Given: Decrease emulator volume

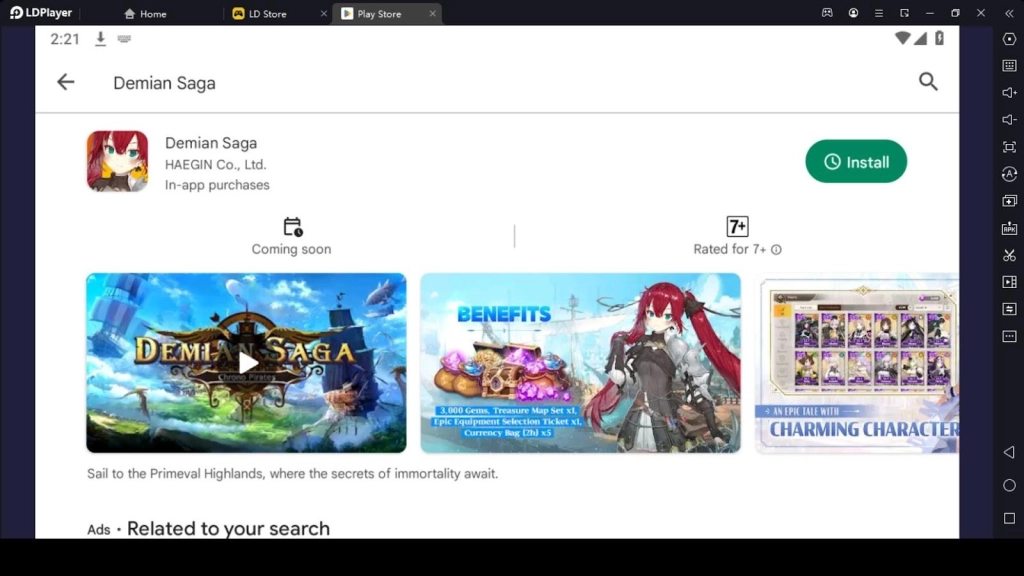Looking at the screenshot, I should 1008,118.
